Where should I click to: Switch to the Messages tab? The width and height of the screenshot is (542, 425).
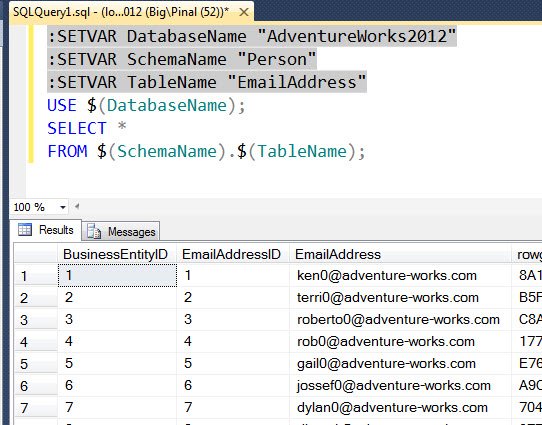coord(121,231)
